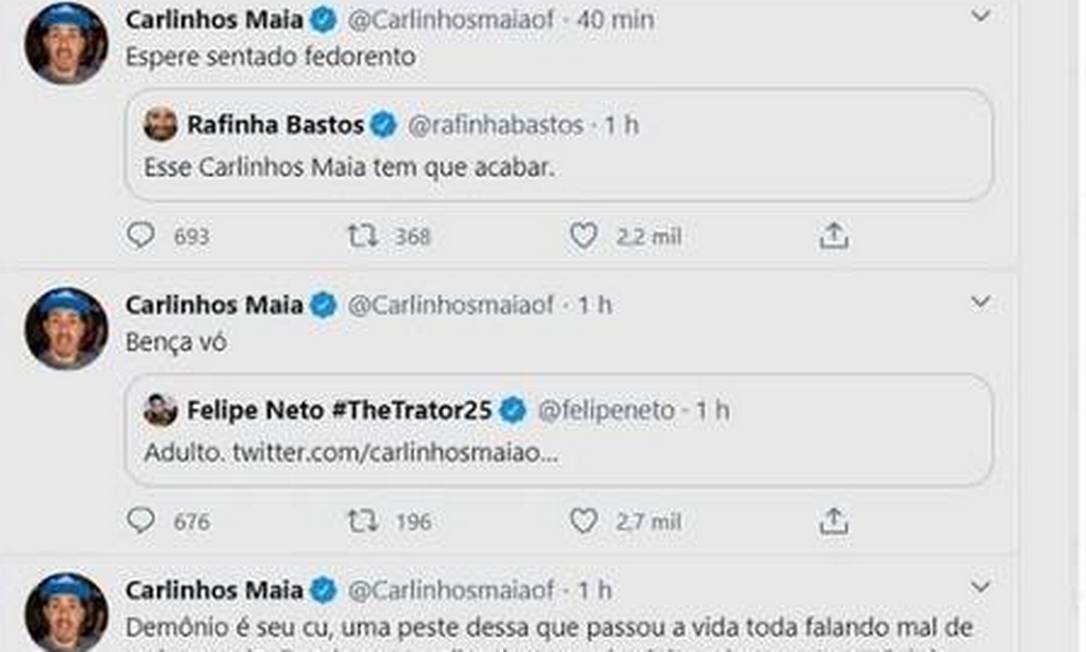Like the "Bença vó" tweet
Viewport: 1086px width, 652px height.
click(583, 521)
